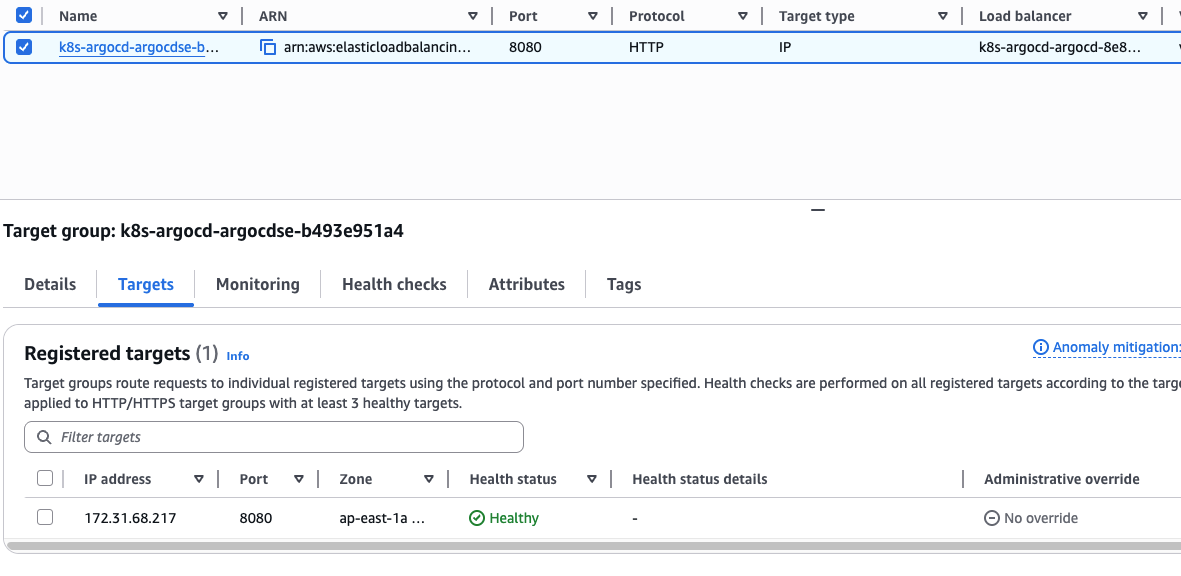This screenshot has width=1181, height=576.
Task: Sort target groups by Name column arrow
Action: pos(223,16)
